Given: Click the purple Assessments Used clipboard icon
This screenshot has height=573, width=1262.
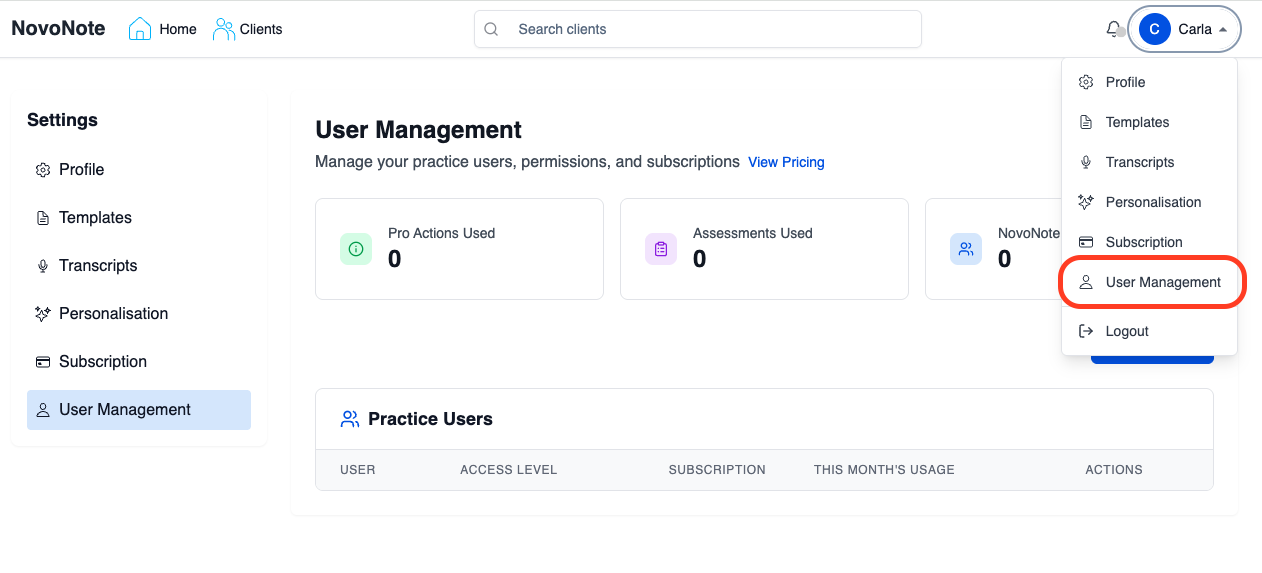Looking at the screenshot, I should point(661,249).
